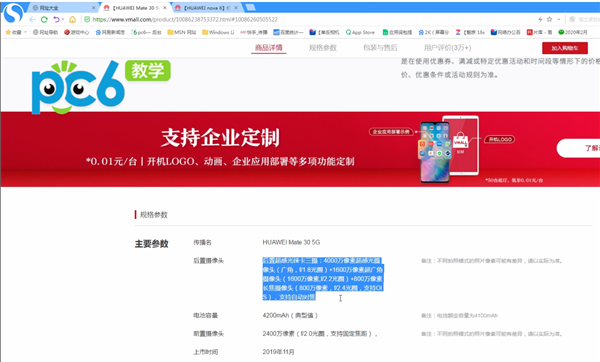Open the green 应用 bookmark
Screen dimensions: 600x362
397,32
